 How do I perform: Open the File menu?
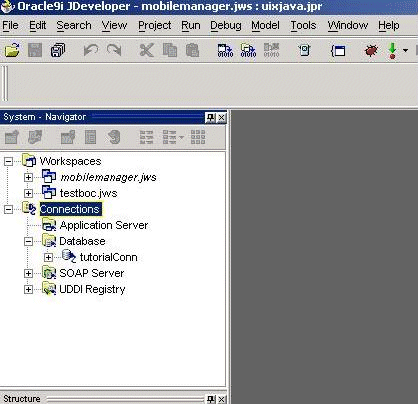[x=10, y=26]
